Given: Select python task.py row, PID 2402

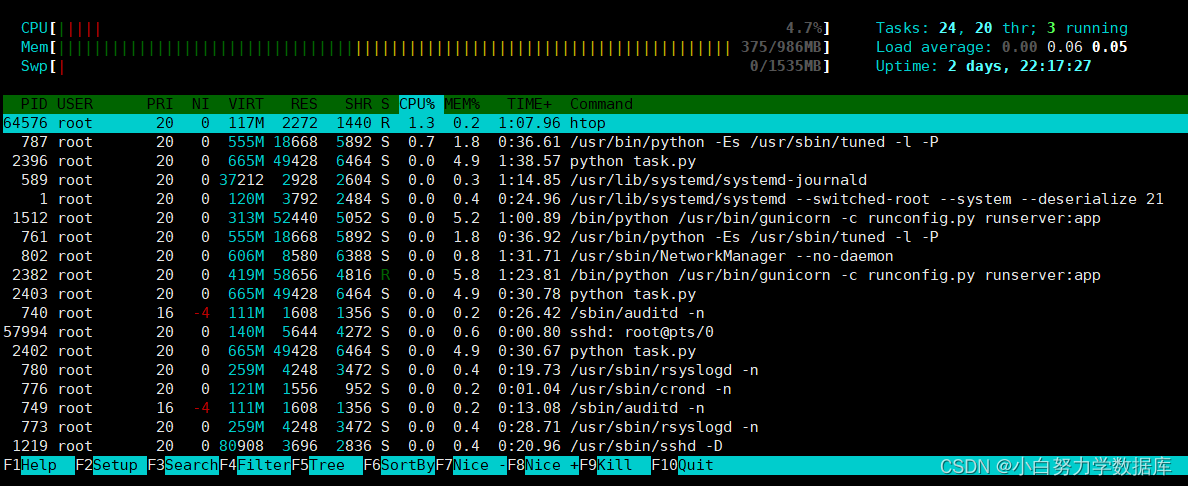Looking at the screenshot, I should click(x=594, y=351).
